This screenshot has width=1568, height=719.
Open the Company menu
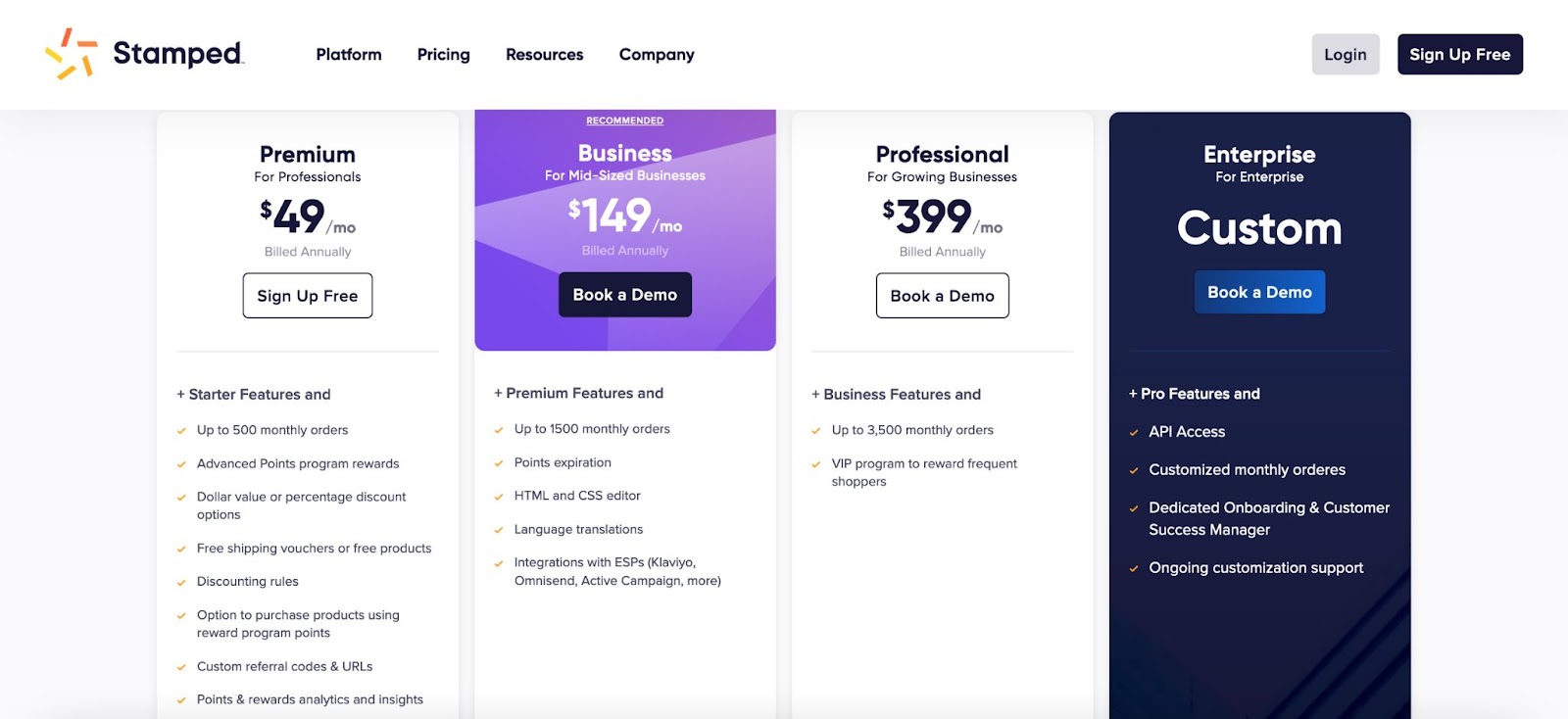(657, 55)
